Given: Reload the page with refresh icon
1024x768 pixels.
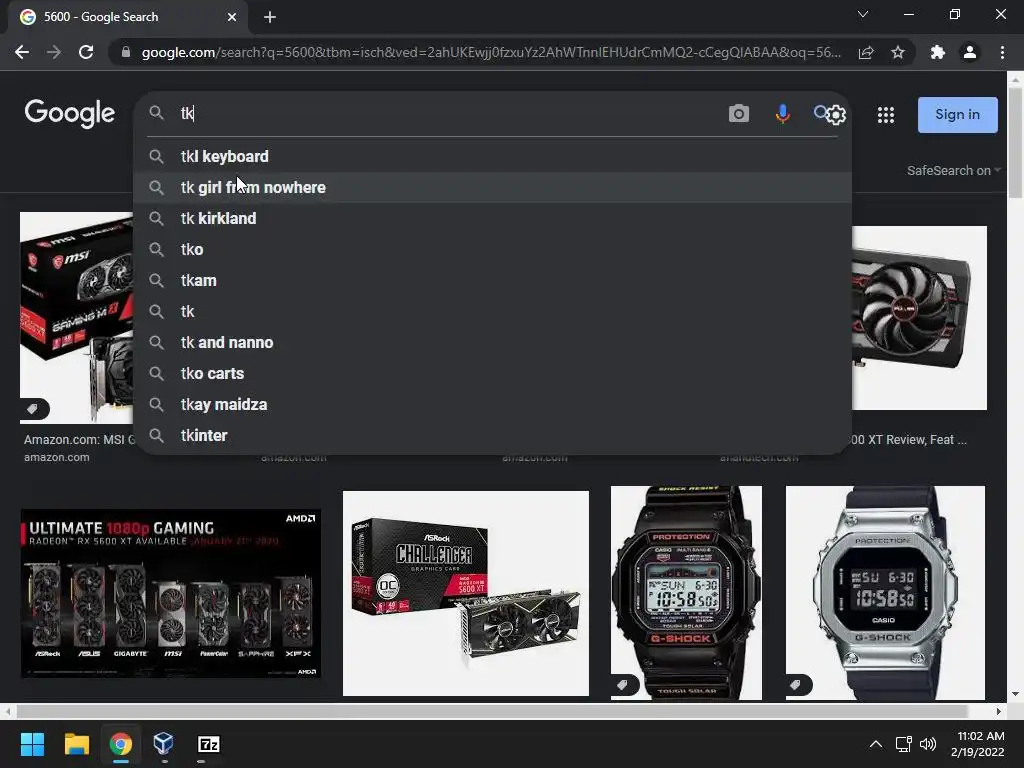Looking at the screenshot, I should click(x=86, y=52).
